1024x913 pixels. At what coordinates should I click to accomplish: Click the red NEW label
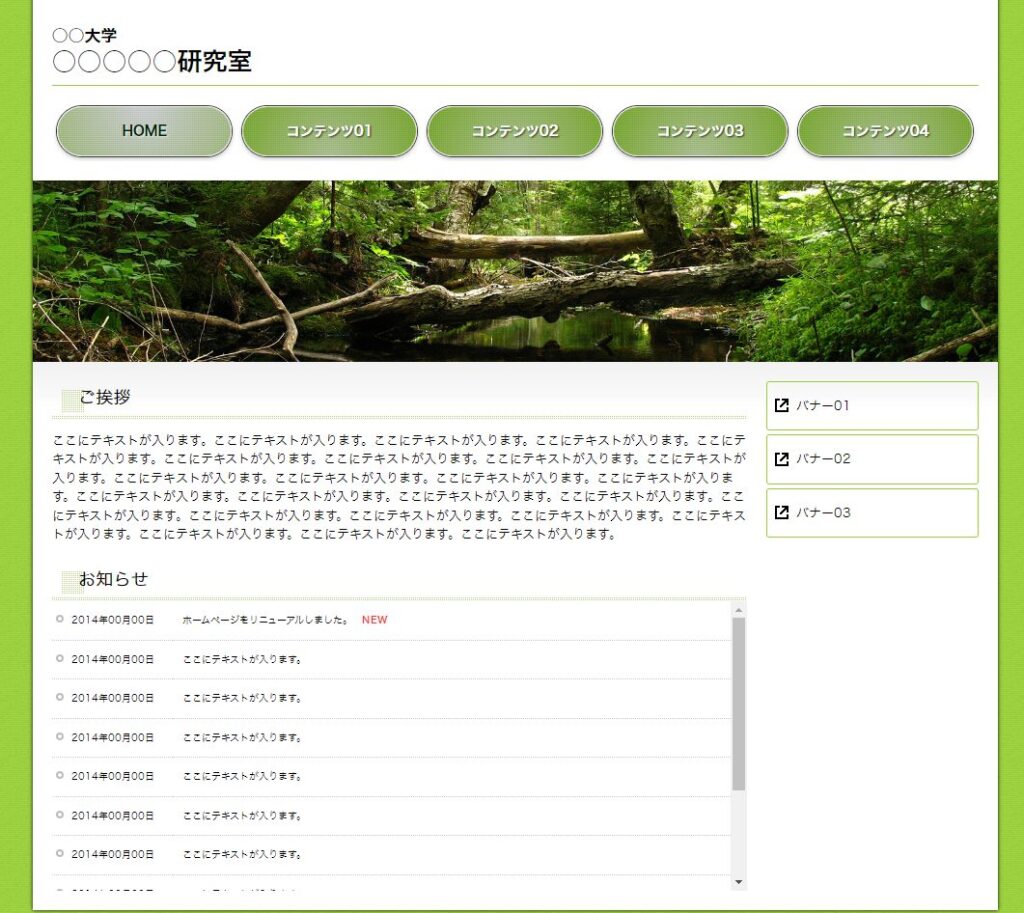[x=374, y=620]
